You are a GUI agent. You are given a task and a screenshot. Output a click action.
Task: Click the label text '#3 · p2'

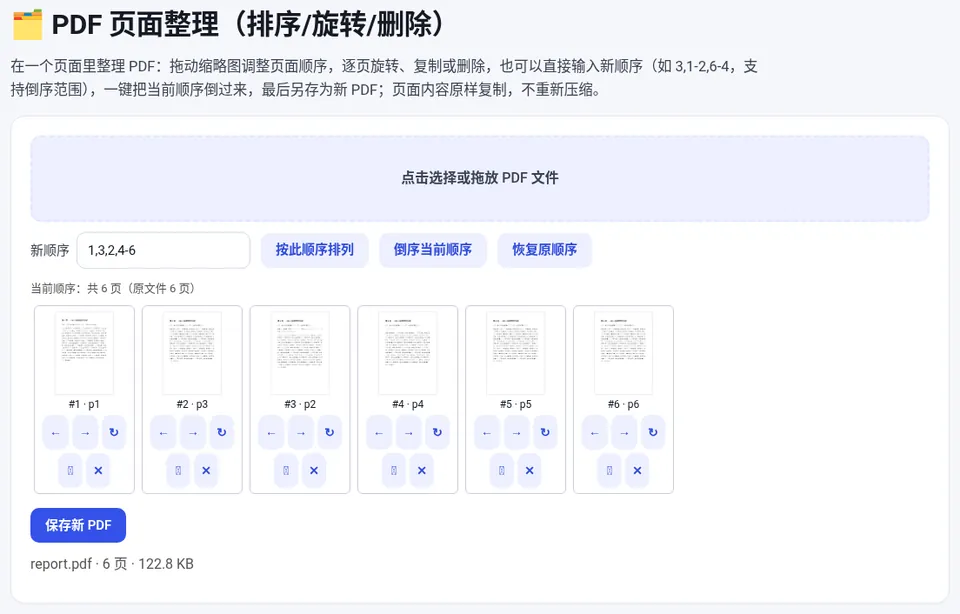point(300,404)
